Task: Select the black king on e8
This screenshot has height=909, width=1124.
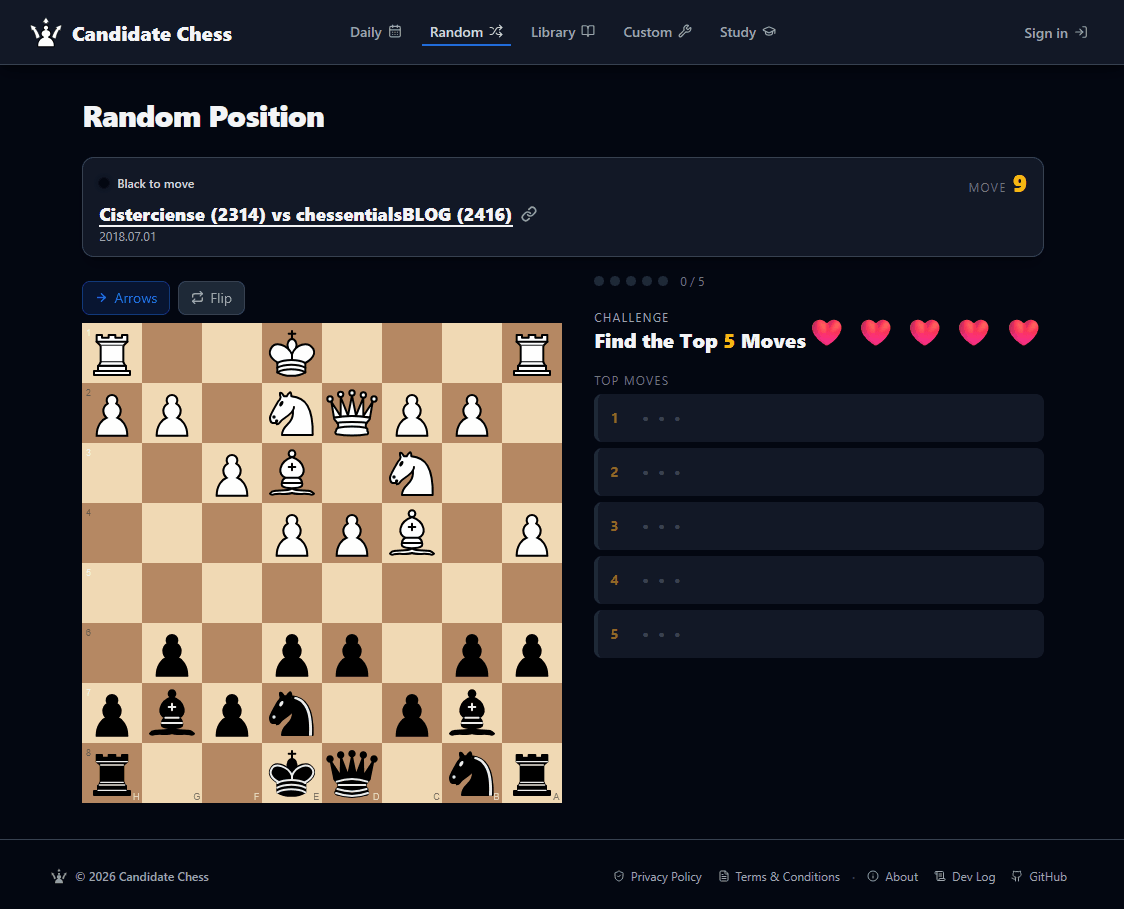Action: point(292,773)
